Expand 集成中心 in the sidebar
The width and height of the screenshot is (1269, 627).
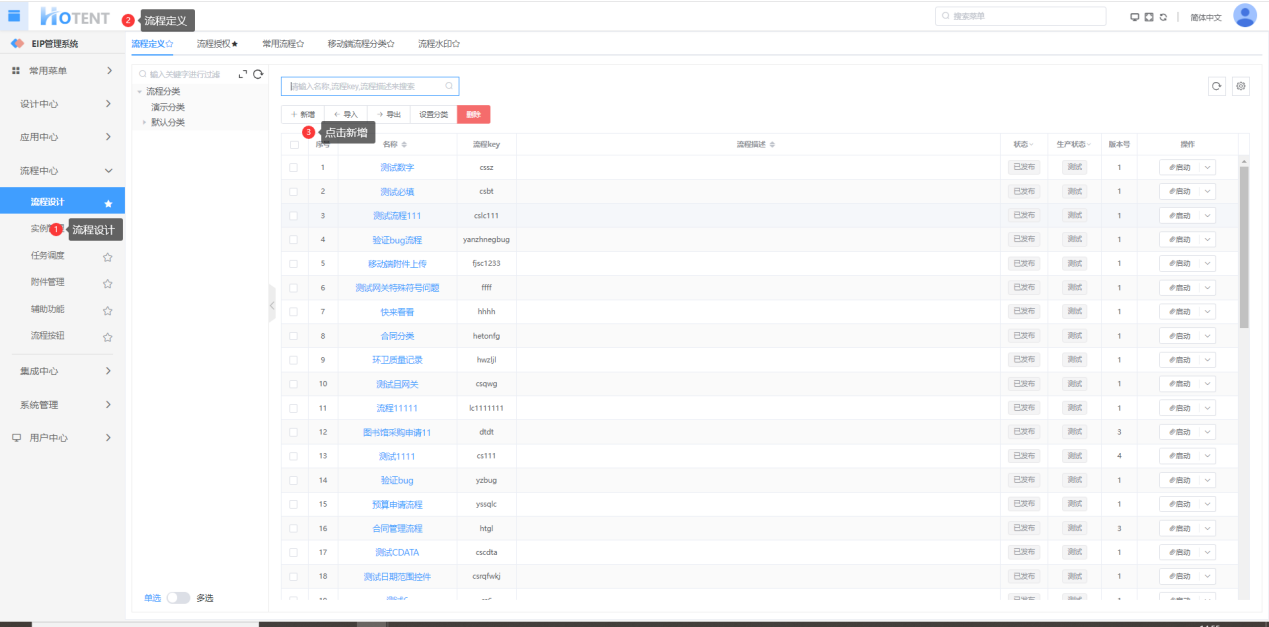pyautogui.click(x=62, y=371)
